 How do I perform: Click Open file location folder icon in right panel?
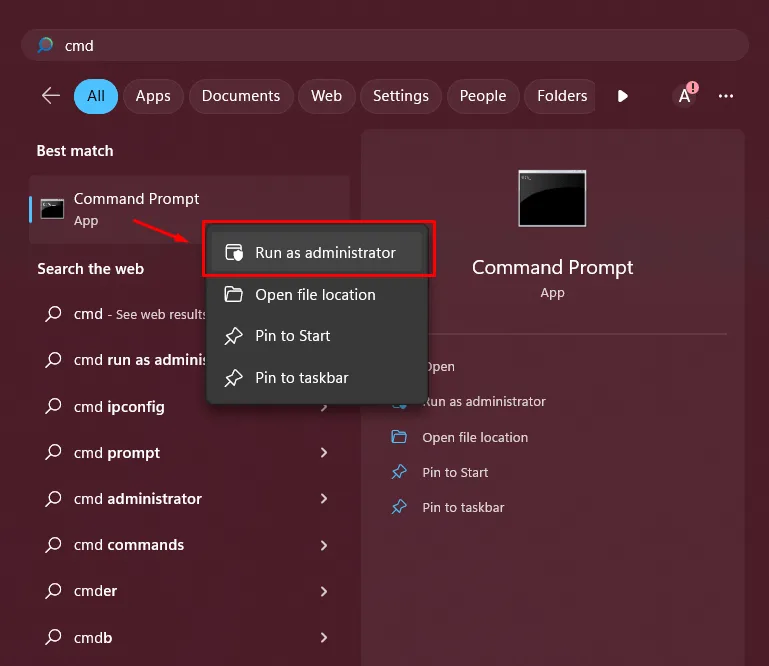pyautogui.click(x=400, y=437)
